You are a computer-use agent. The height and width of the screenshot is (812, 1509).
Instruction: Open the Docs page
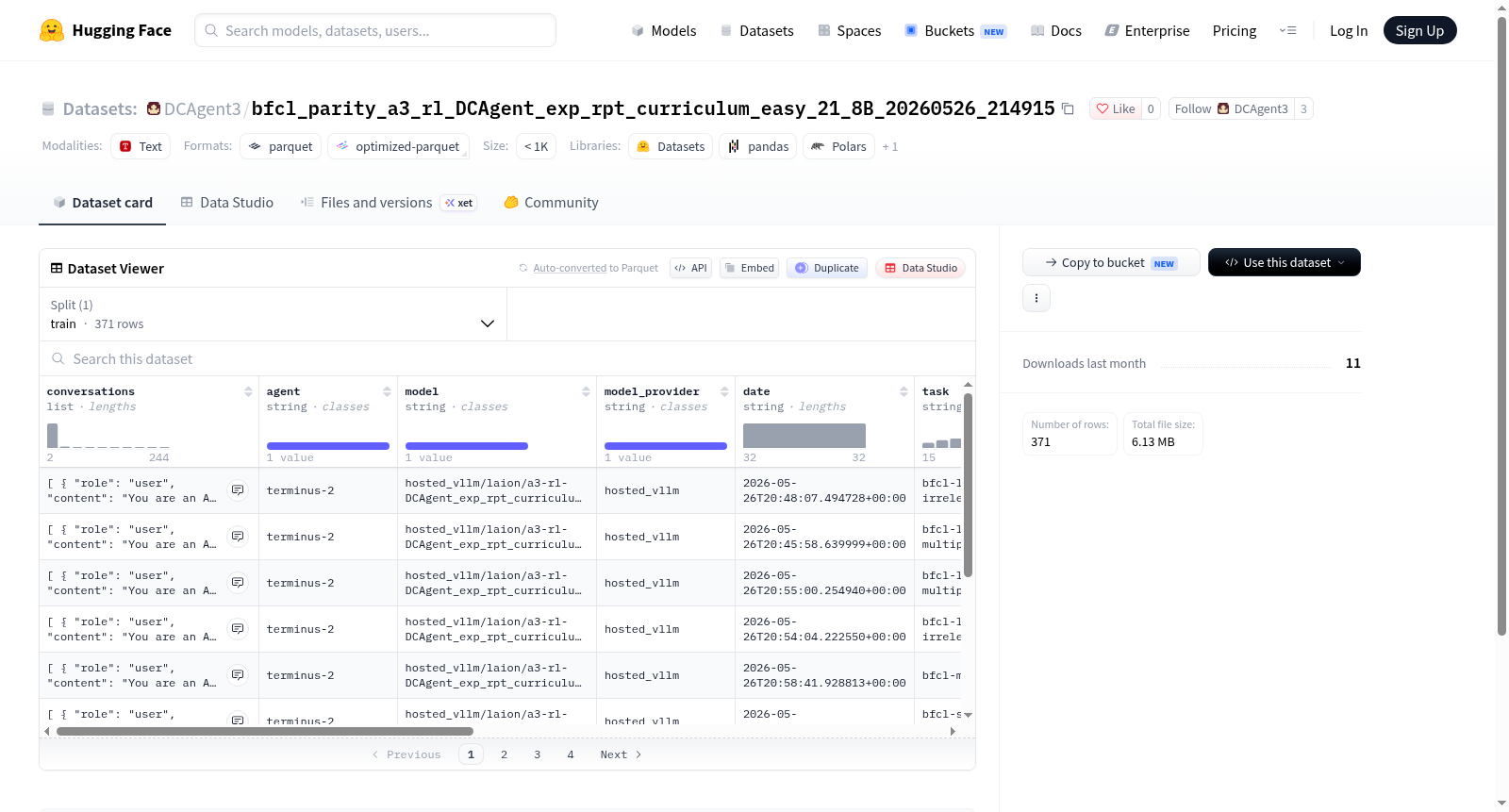(x=1055, y=30)
